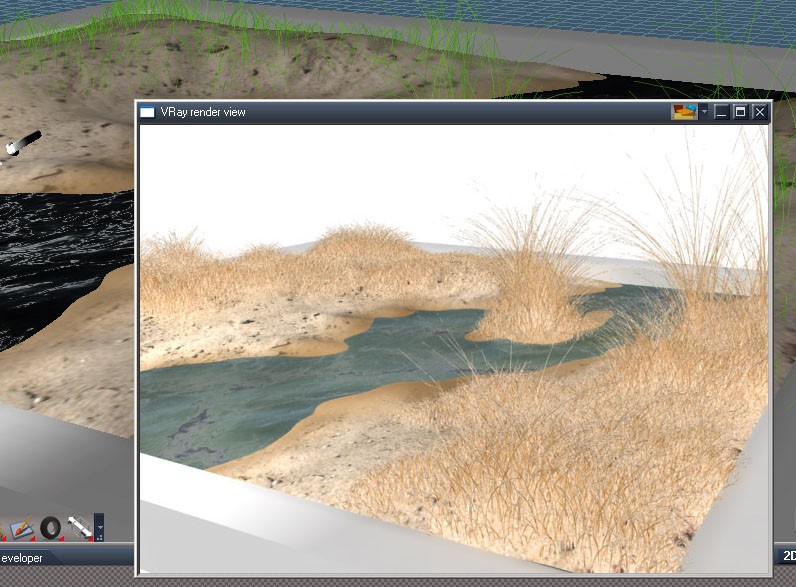The height and width of the screenshot is (587, 796).
Task: Select the black tire icon
Action: click(x=50, y=526)
